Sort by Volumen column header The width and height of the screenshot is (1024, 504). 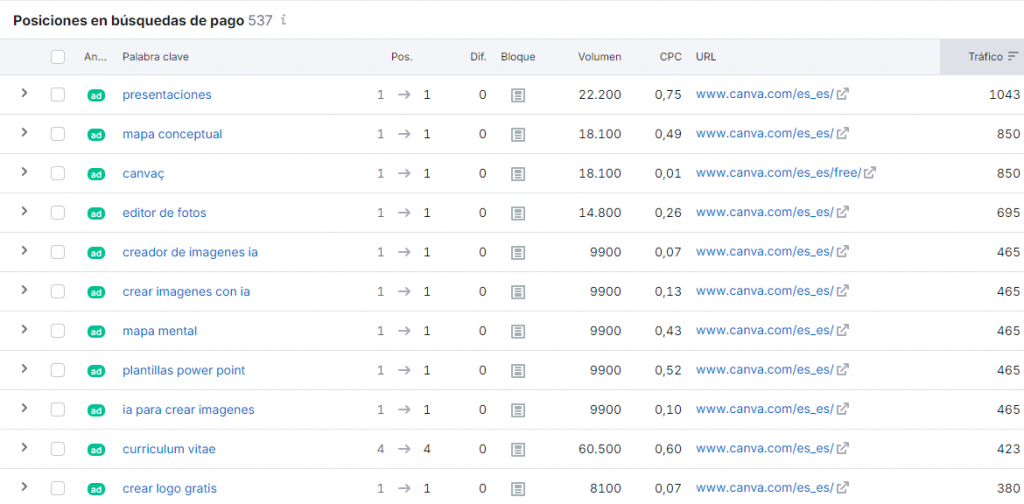(600, 57)
